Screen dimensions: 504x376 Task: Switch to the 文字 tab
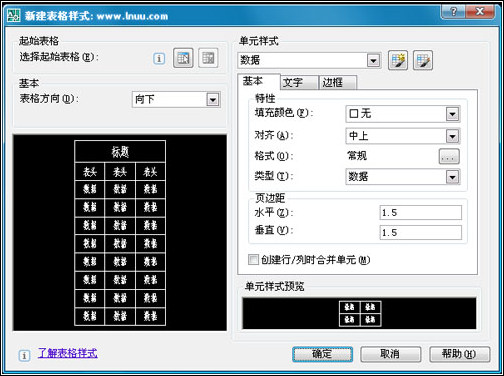pyautogui.click(x=298, y=82)
